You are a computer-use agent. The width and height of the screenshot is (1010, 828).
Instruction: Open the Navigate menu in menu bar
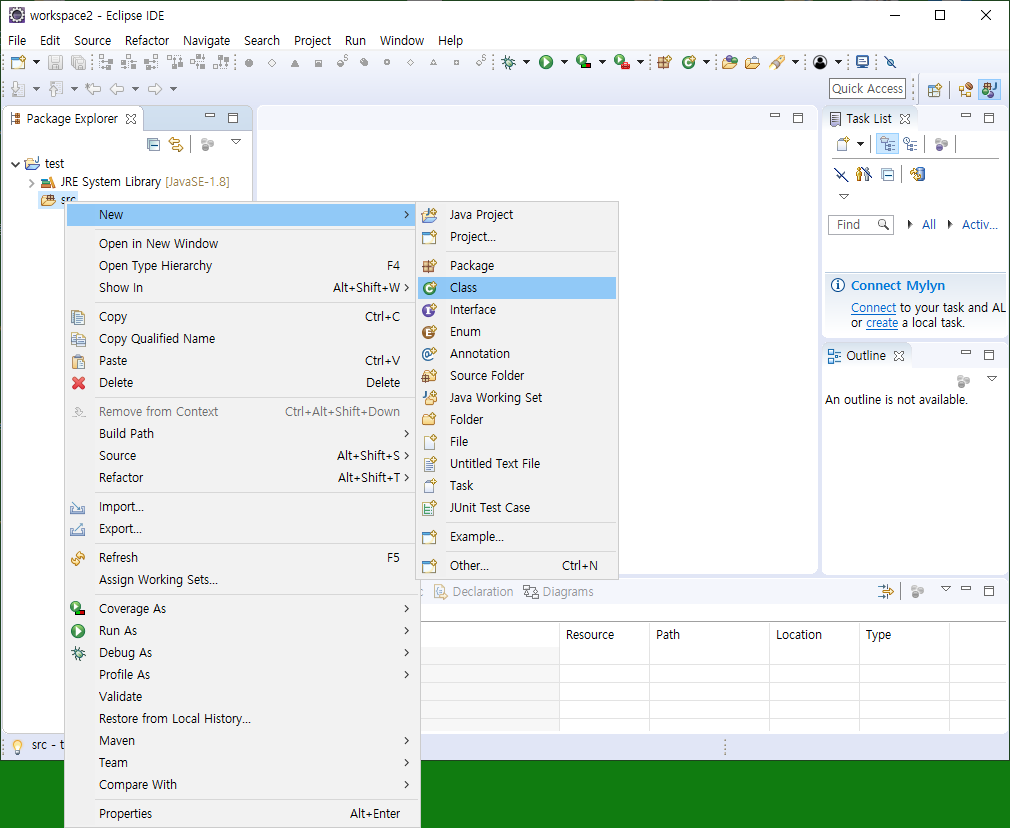click(x=206, y=41)
